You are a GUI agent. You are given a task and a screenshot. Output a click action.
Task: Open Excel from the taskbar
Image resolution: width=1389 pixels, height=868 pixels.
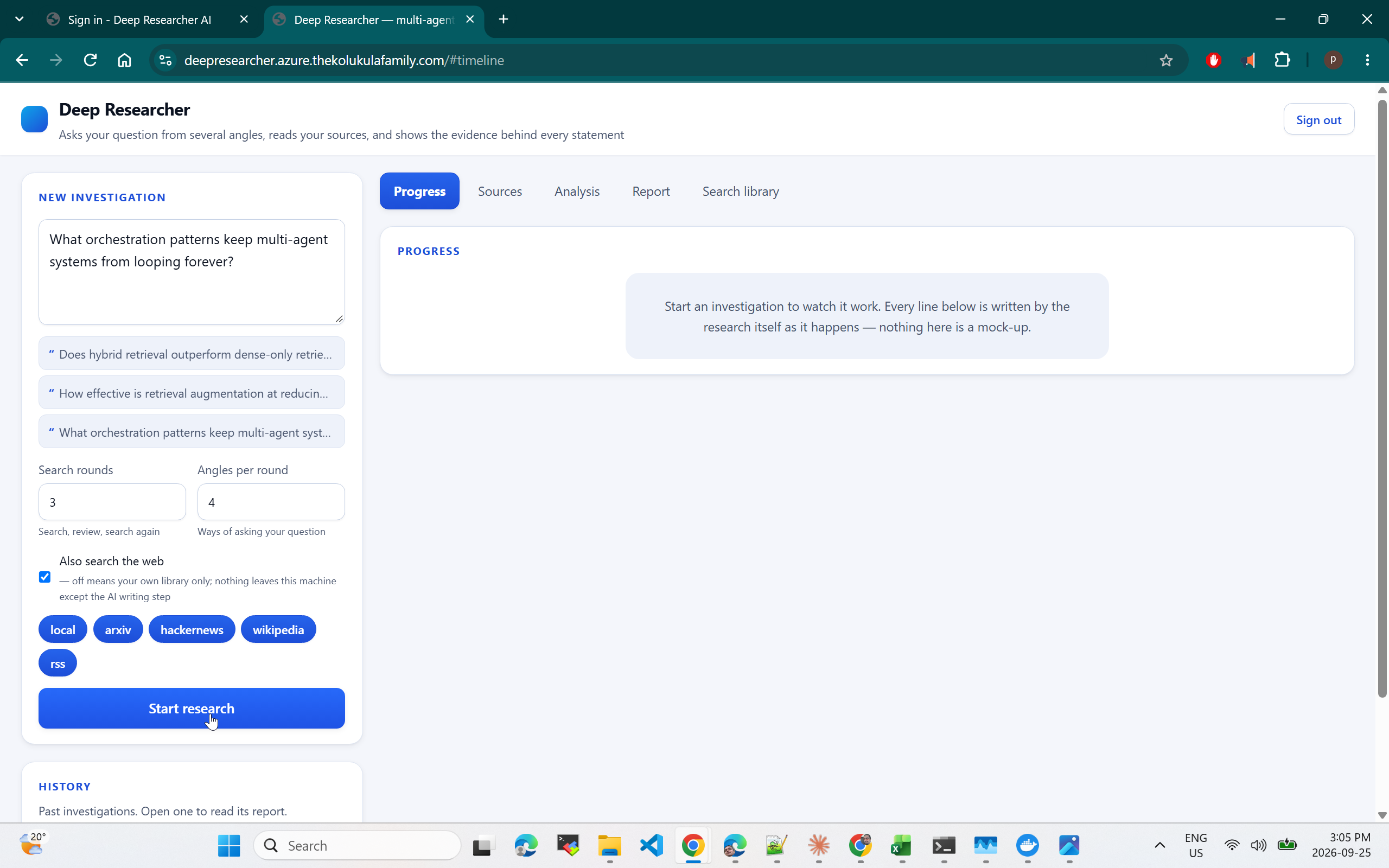902,845
